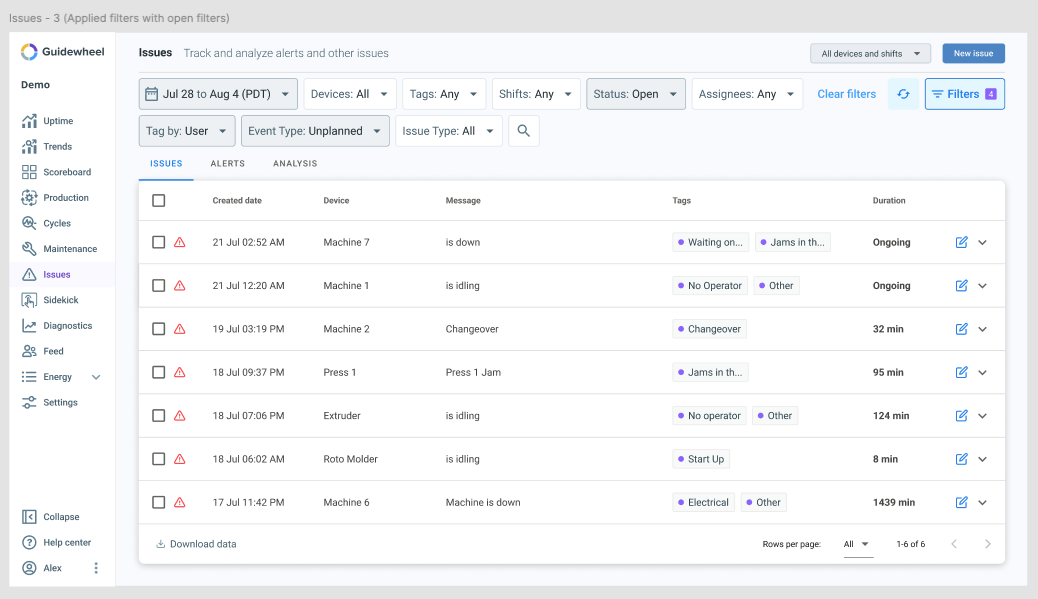Open the Devices: All dropdown

(x=350, y=94)
